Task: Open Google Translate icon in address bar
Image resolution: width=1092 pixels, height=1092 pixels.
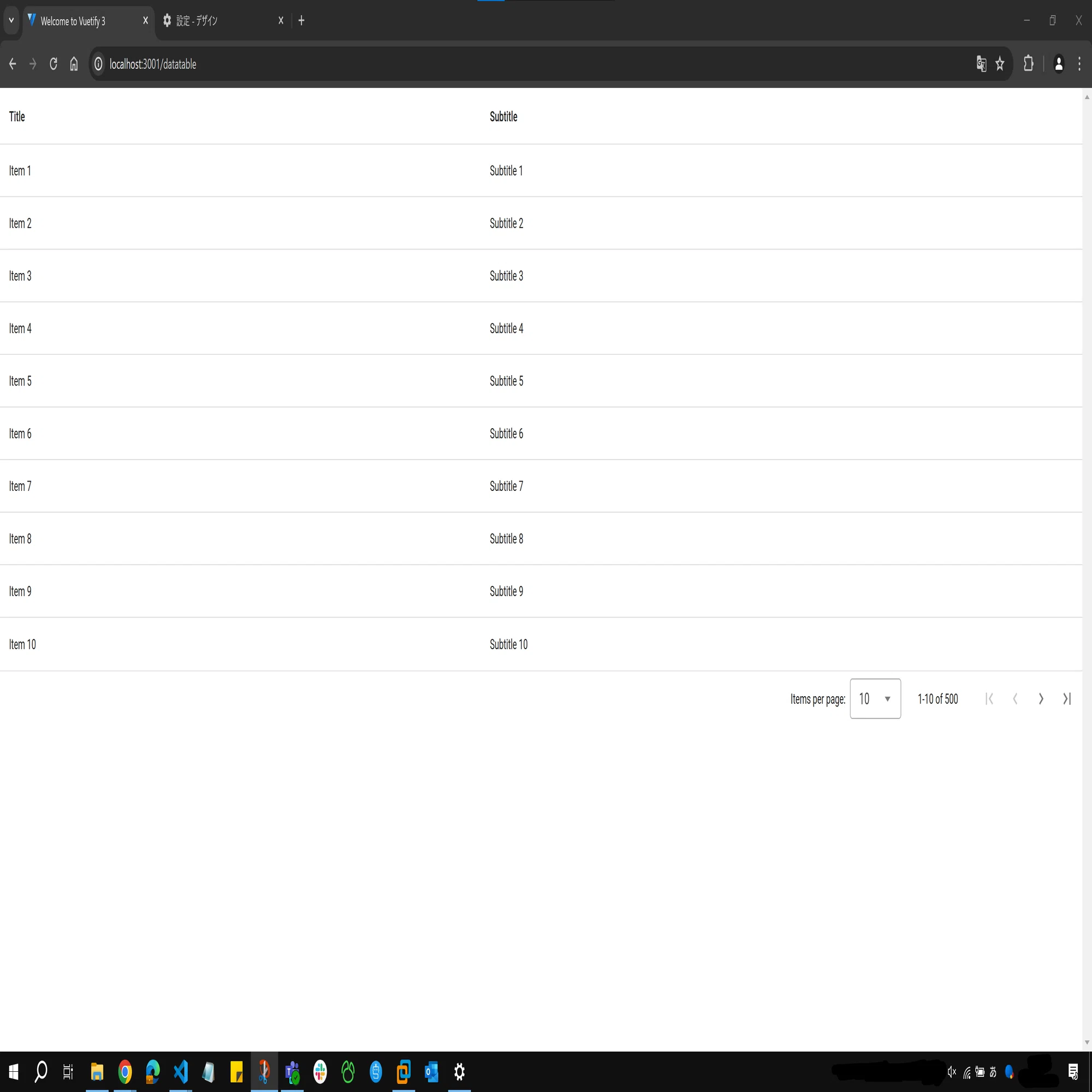Action: 981,64
